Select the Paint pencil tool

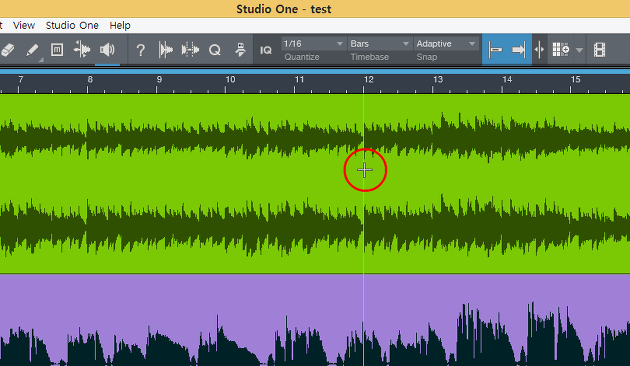(32, 50)
